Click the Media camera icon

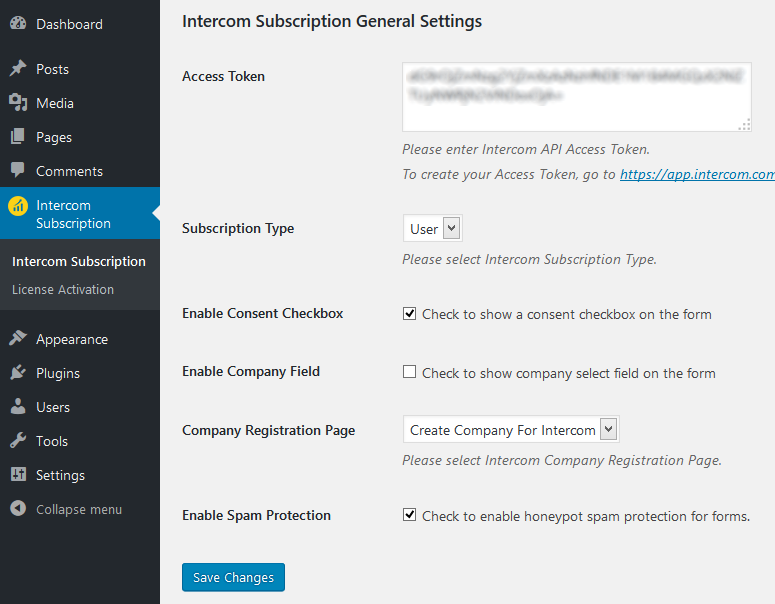pos(18,103)
